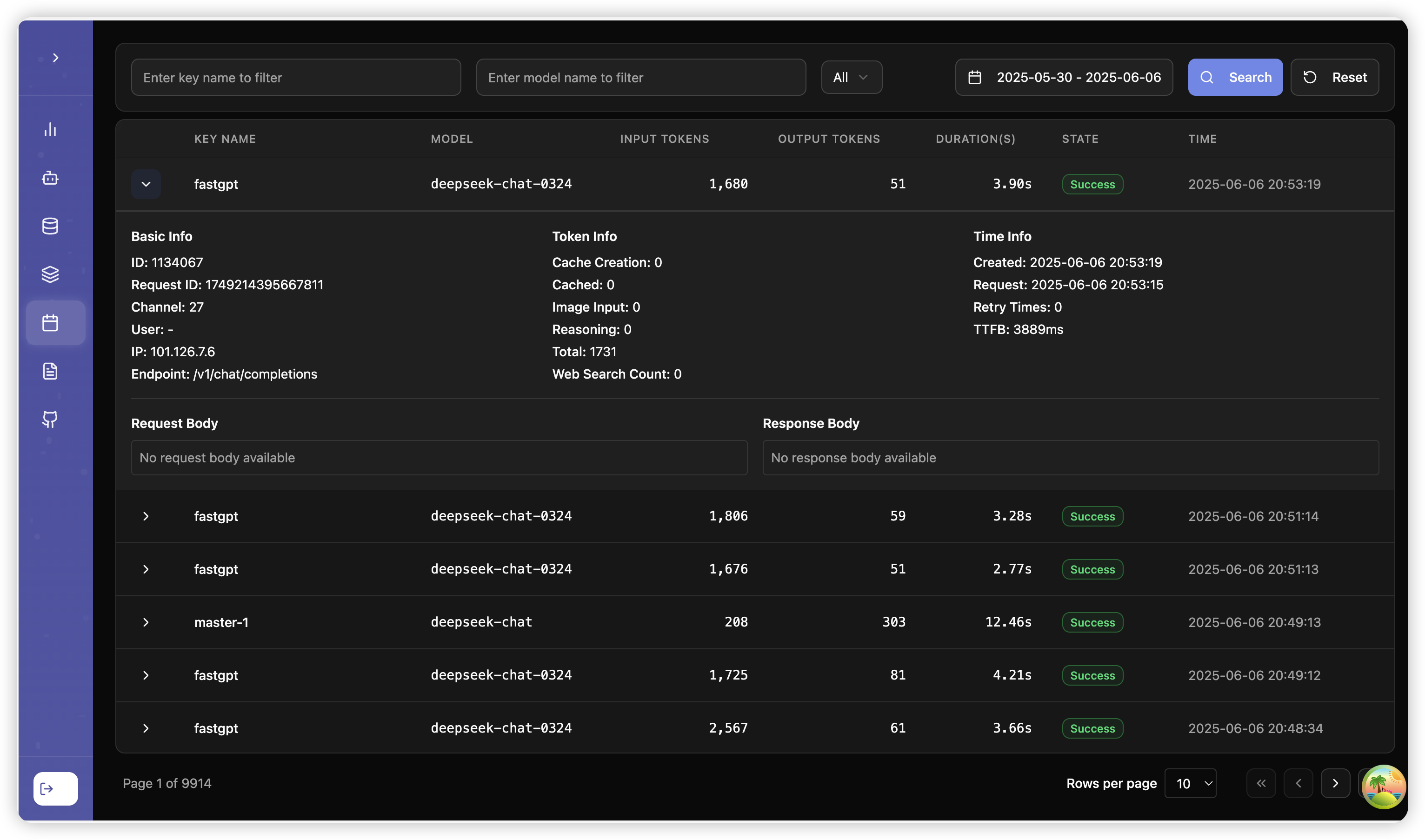This screenshot has height=840, width=1425.
Task: Click the key name filter field
Action: coord(296,77)
